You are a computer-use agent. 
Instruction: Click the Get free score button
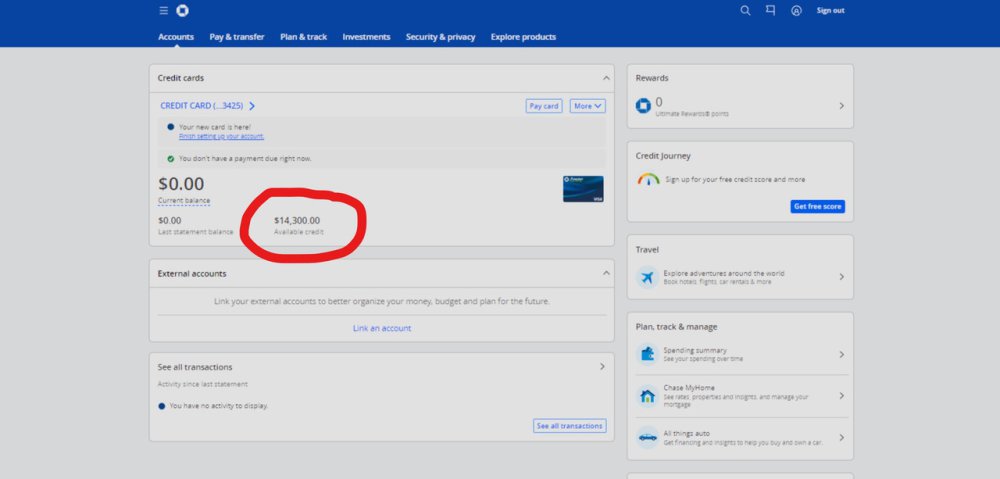coord(818,207)
